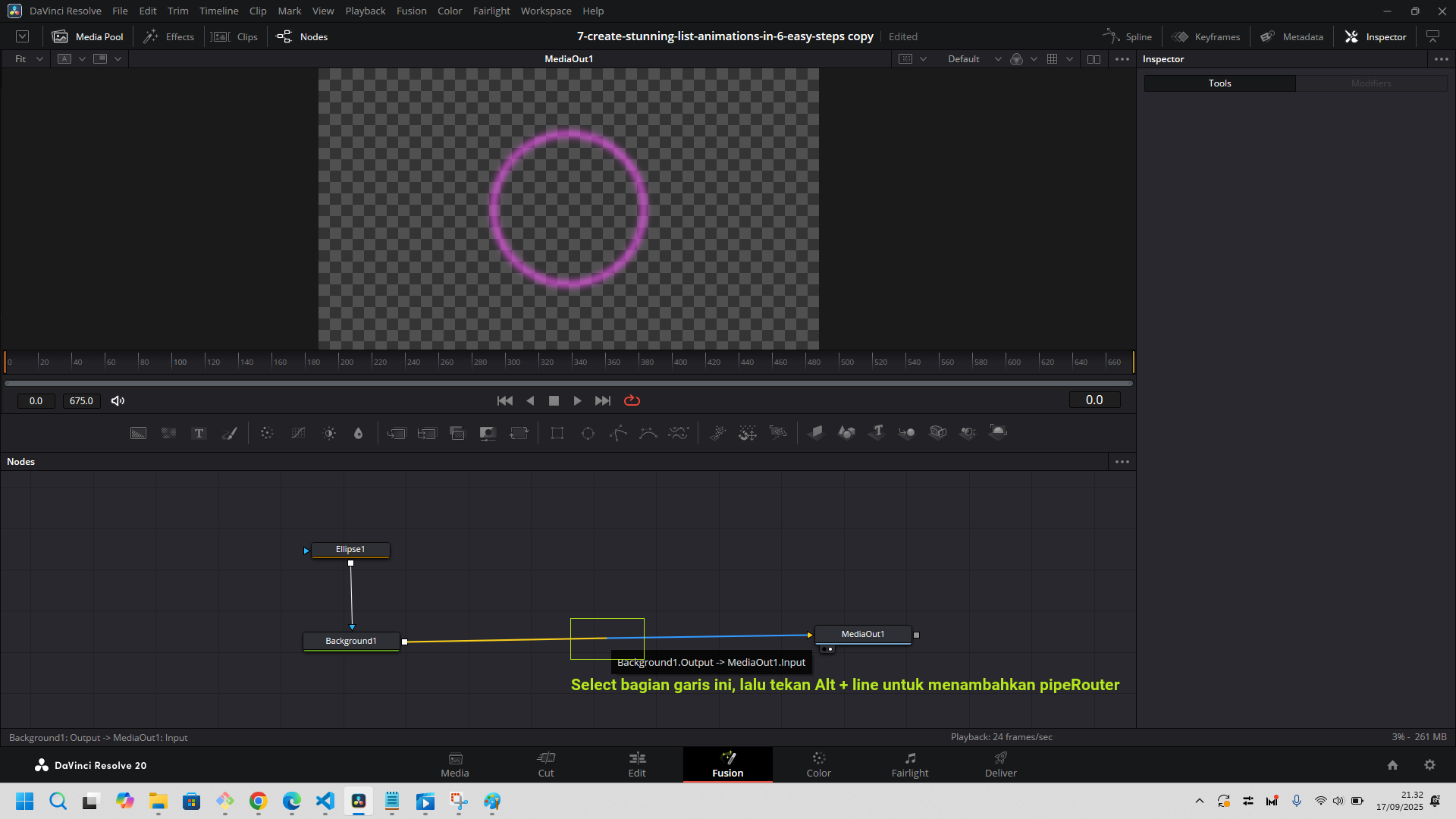This screenshot has height=819, width=1456.
Task: Toggle loop playback mode
Action: (x=632, y=400)
